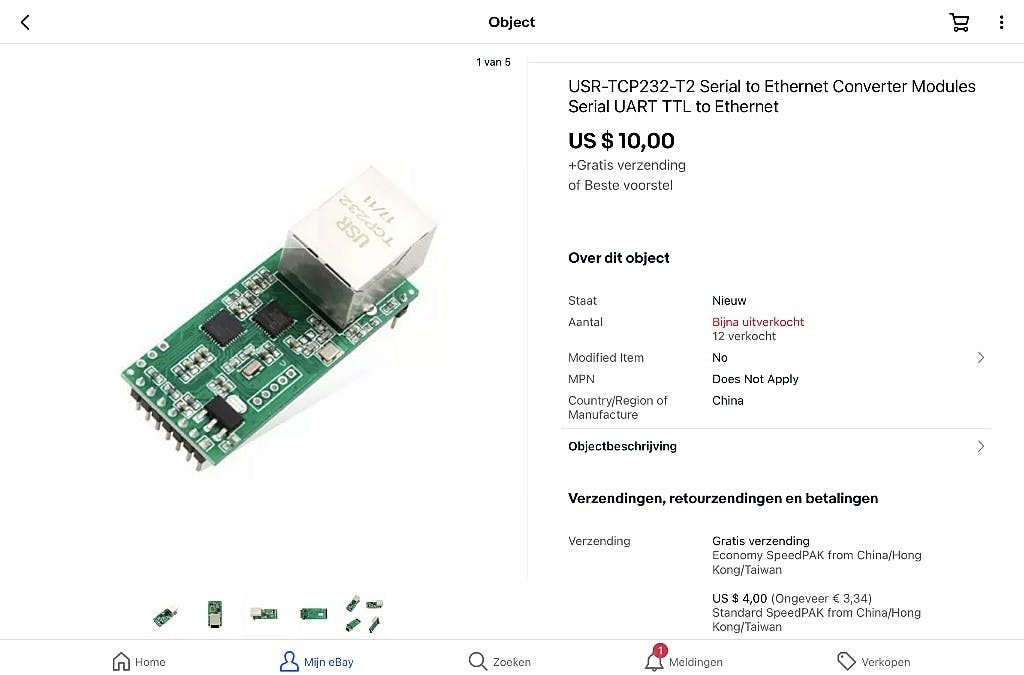Select the second product thumbnail
This screenshot has width=1024, height=675.
coord(214,613)
